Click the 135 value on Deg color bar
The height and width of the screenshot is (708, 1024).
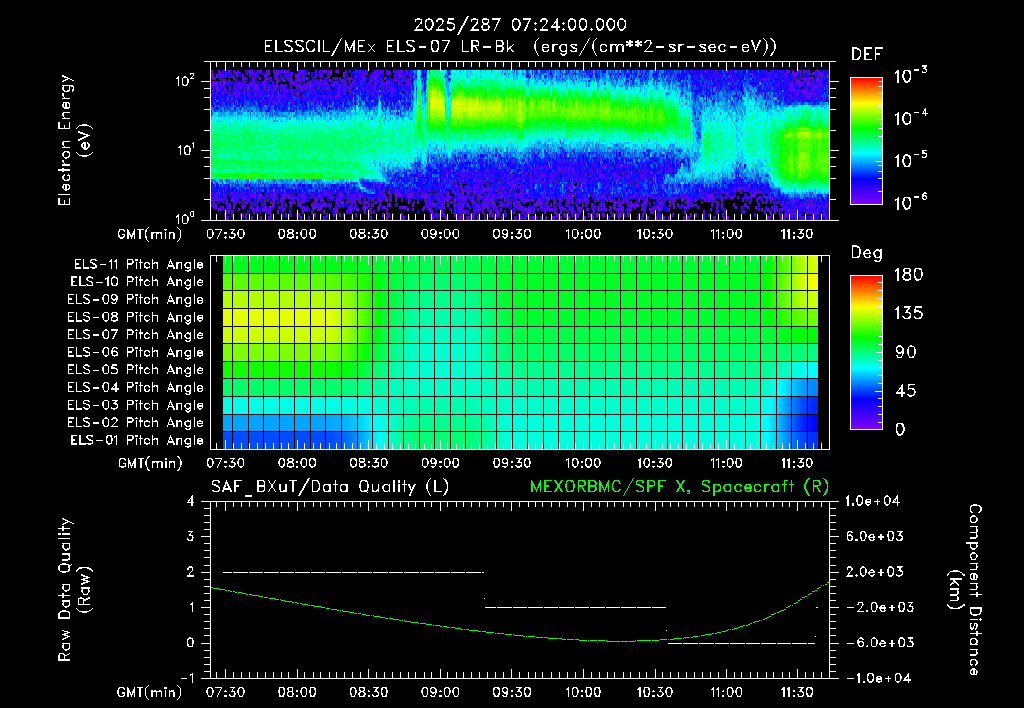[x=908, y=314]
